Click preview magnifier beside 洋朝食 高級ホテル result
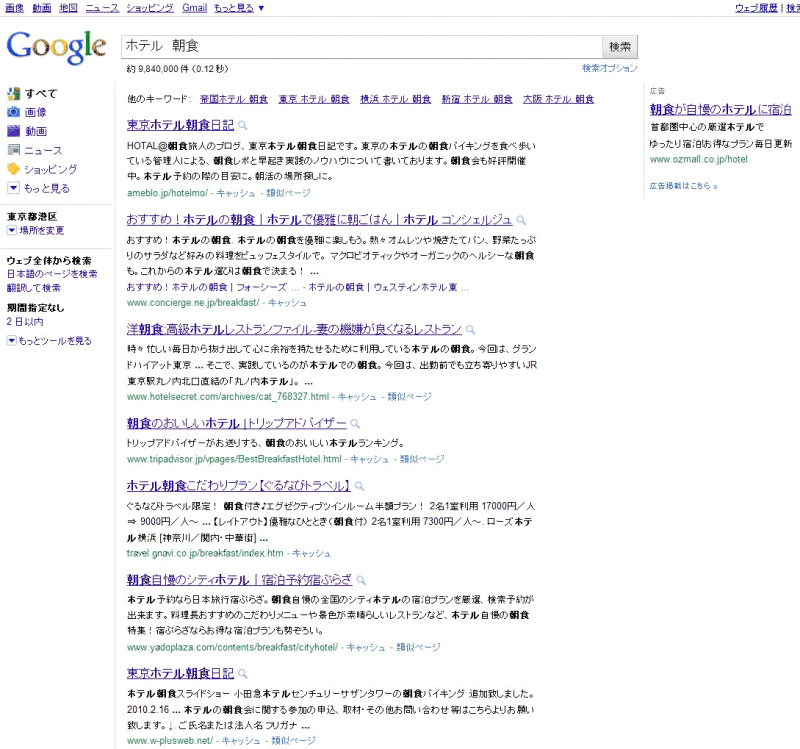The width and height of the screenshot is (800, 749). tap(471, 329)
